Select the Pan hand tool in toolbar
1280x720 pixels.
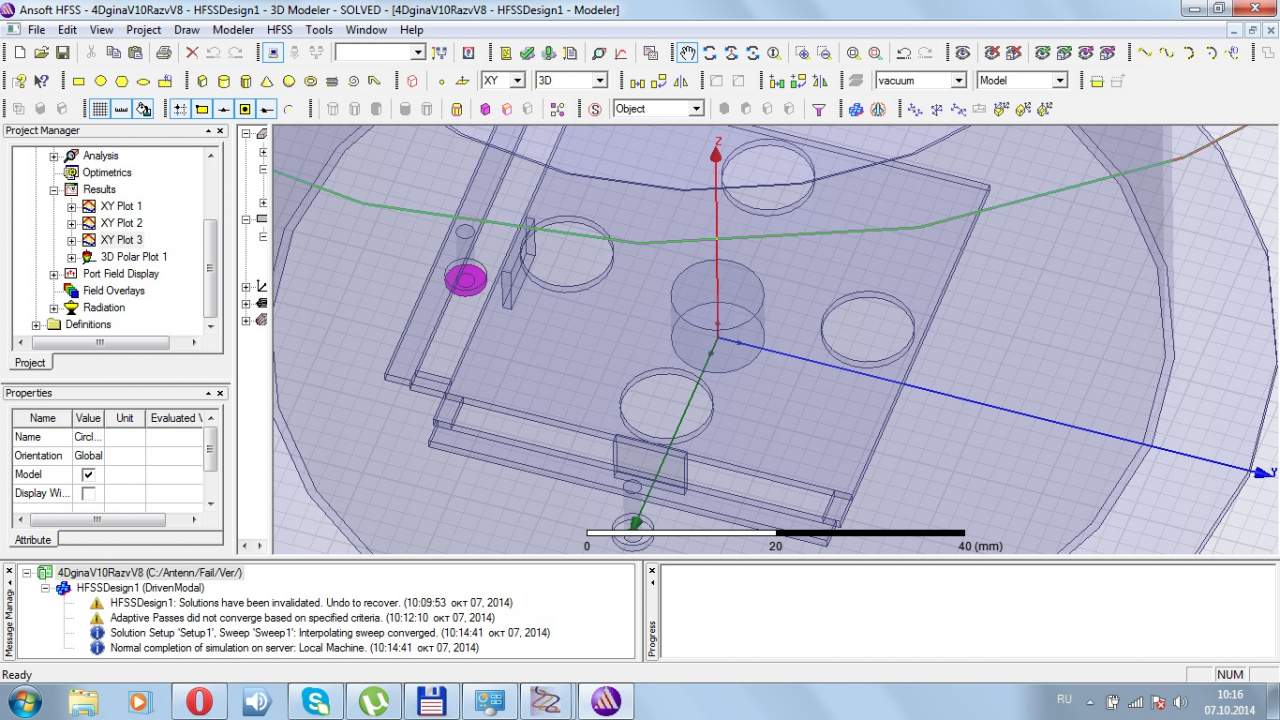(x=687, y=53)
